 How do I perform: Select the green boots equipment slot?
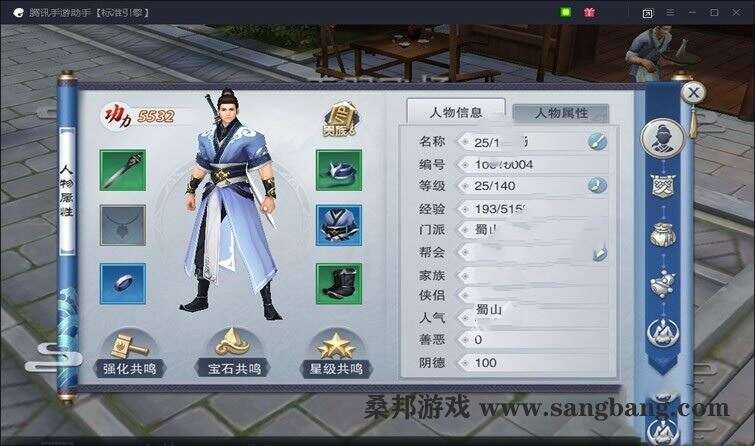click(339, 284)
